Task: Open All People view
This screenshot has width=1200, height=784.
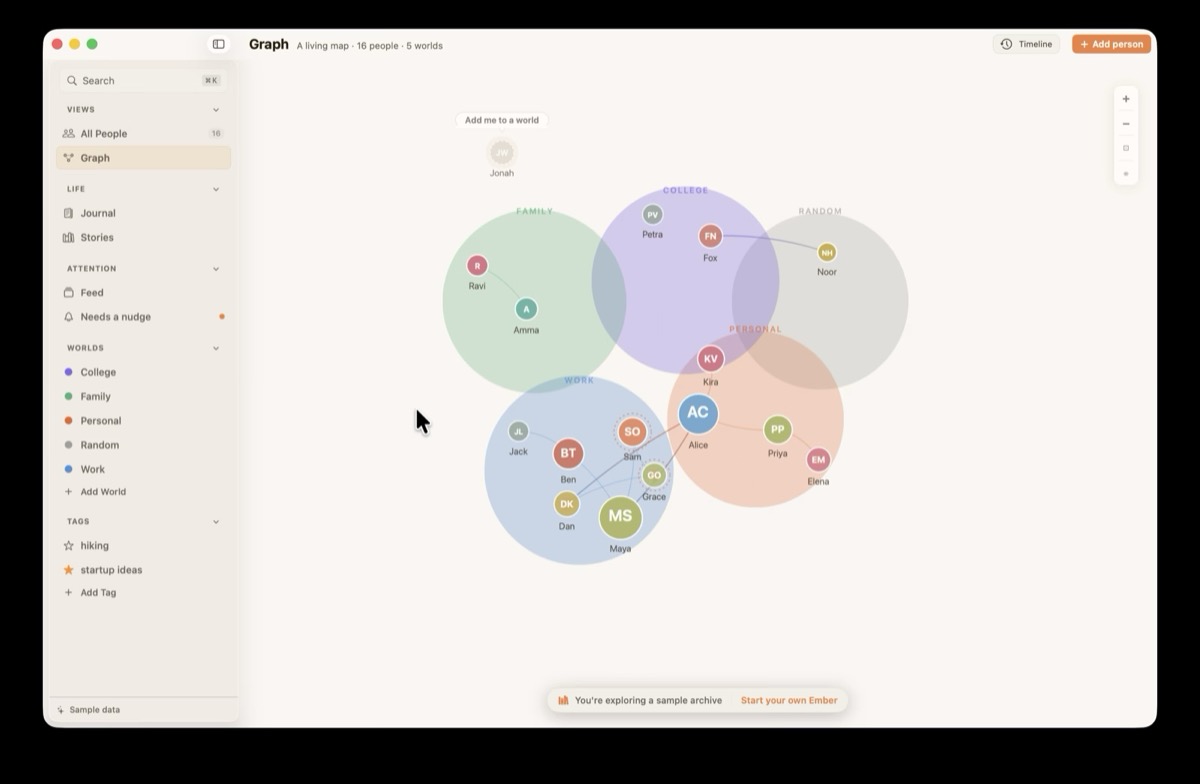Action: (143, 133)
